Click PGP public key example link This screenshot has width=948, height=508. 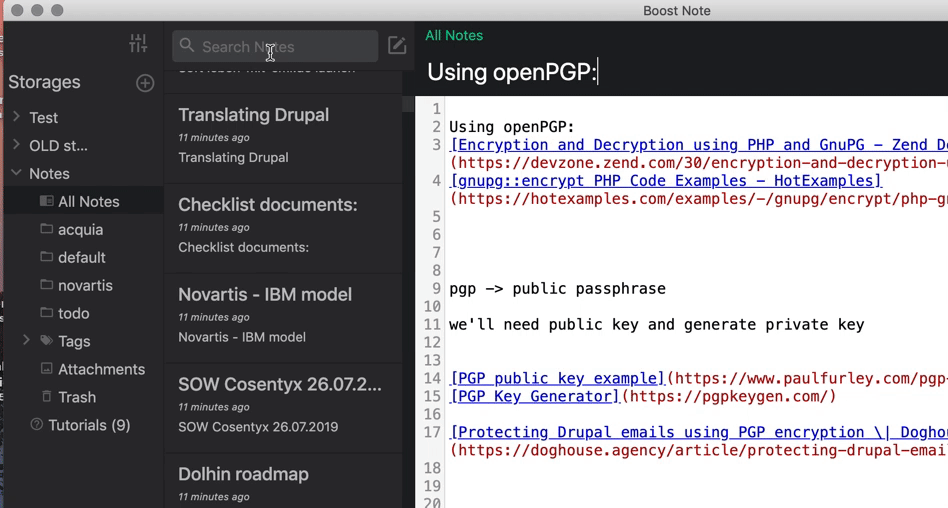pos(557,378)
